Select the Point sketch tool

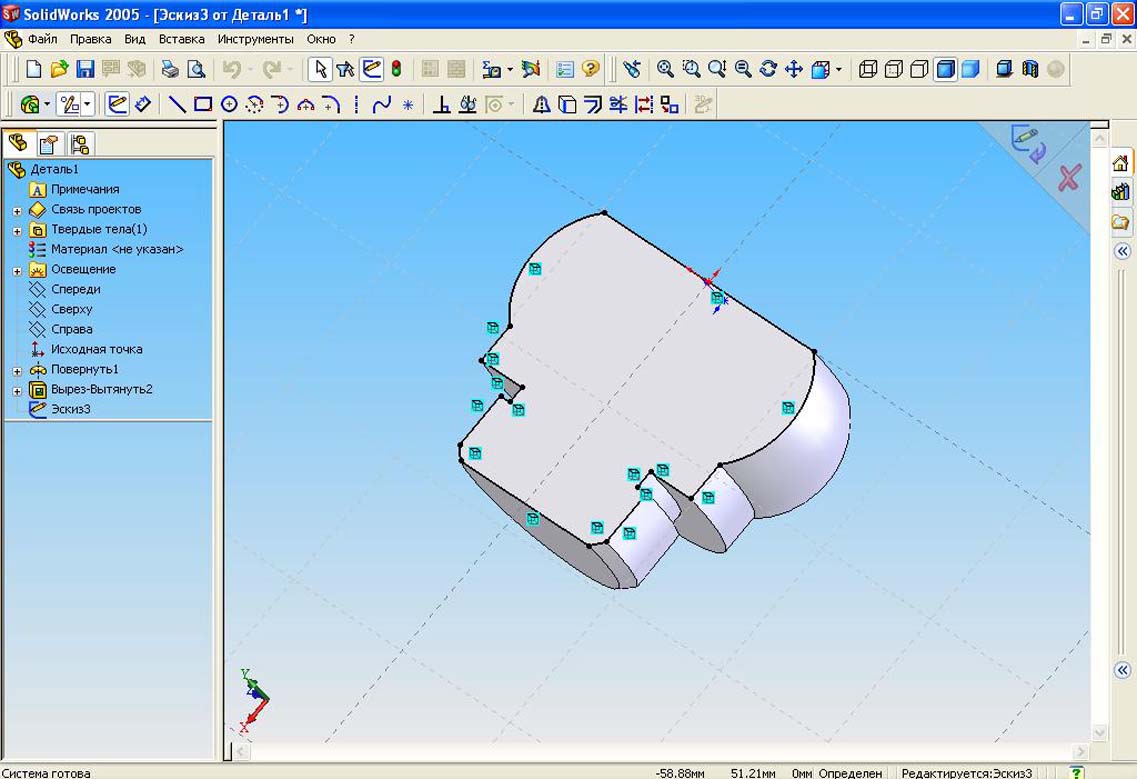408,104
